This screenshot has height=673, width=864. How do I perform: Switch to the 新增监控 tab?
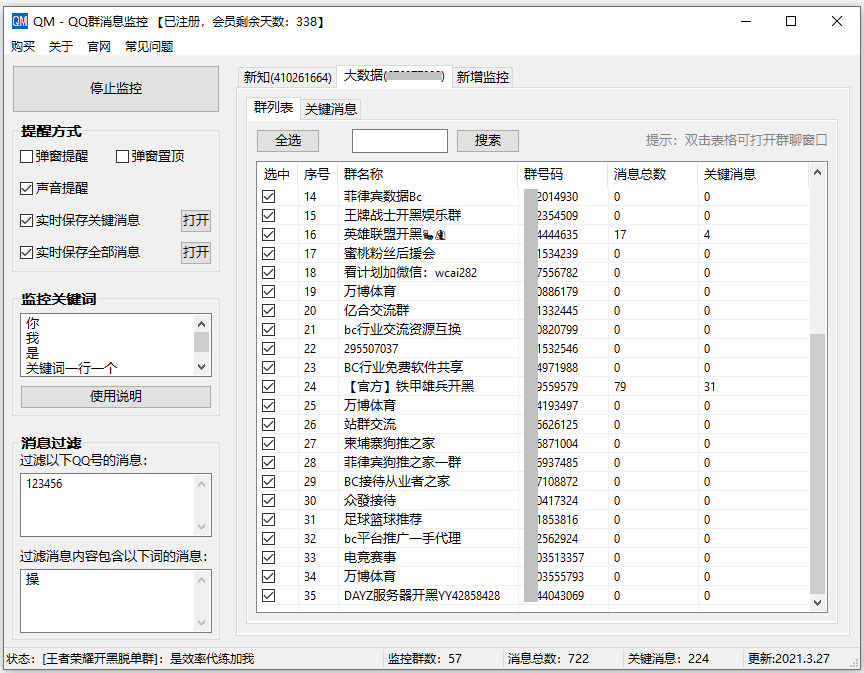click(482, 77)
